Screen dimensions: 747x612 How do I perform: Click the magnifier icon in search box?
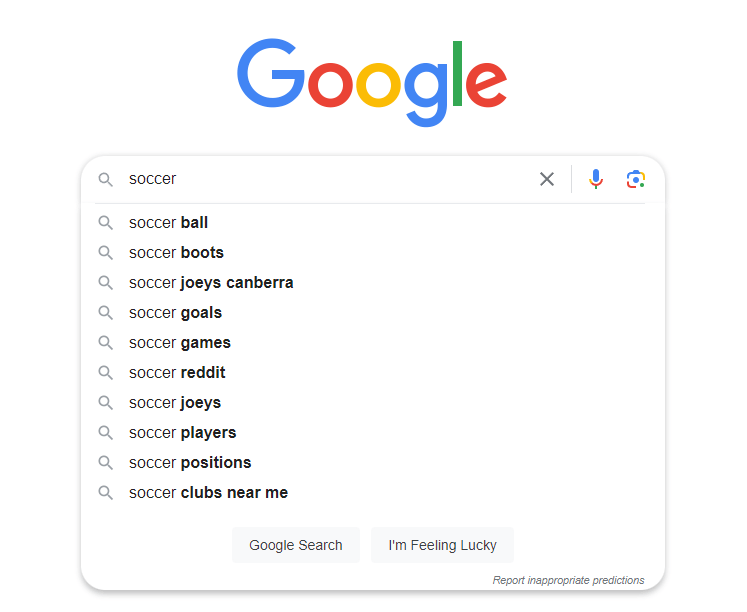click(105, 179)
